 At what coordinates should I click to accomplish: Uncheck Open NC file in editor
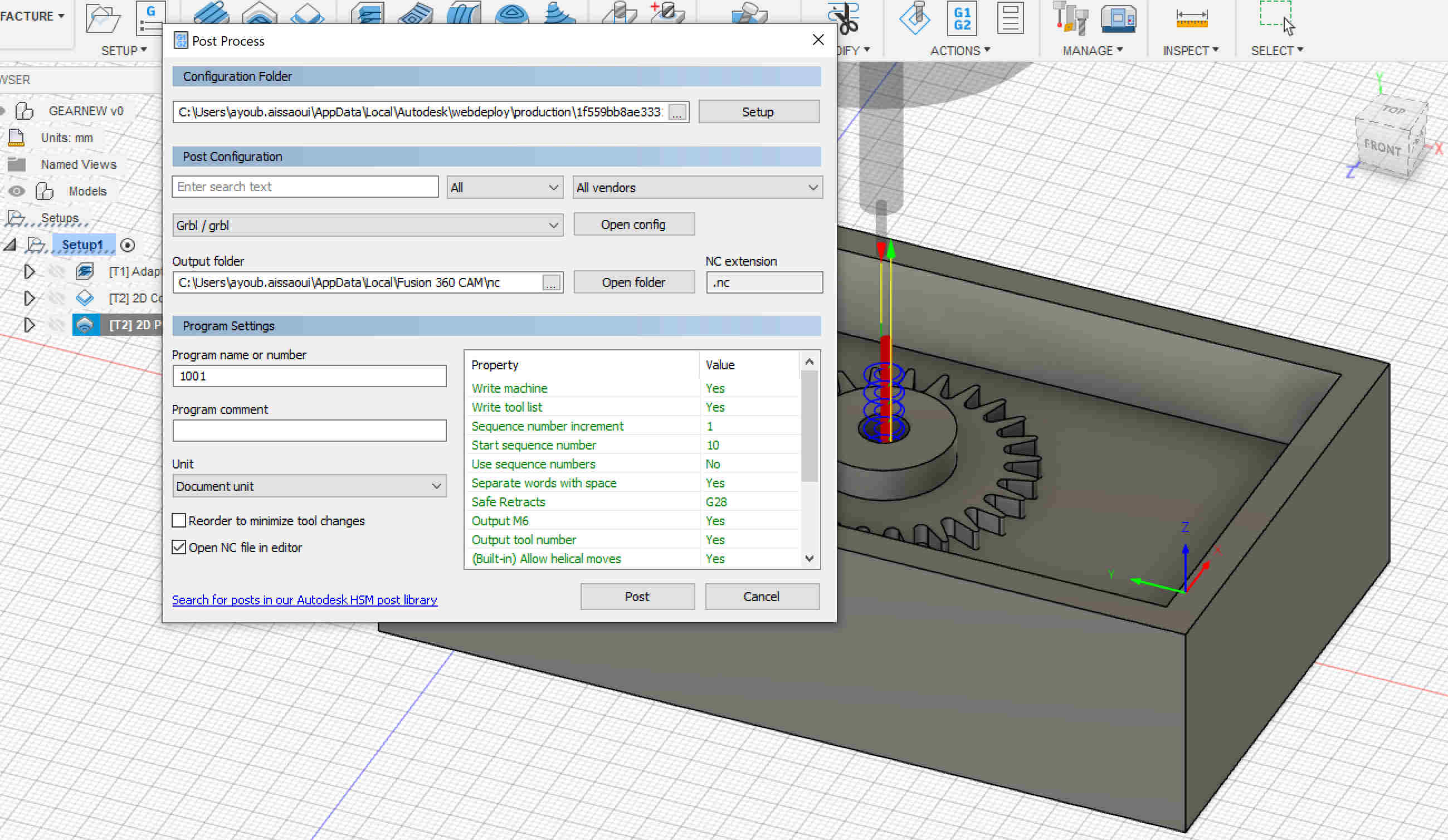tap(179, 548)
